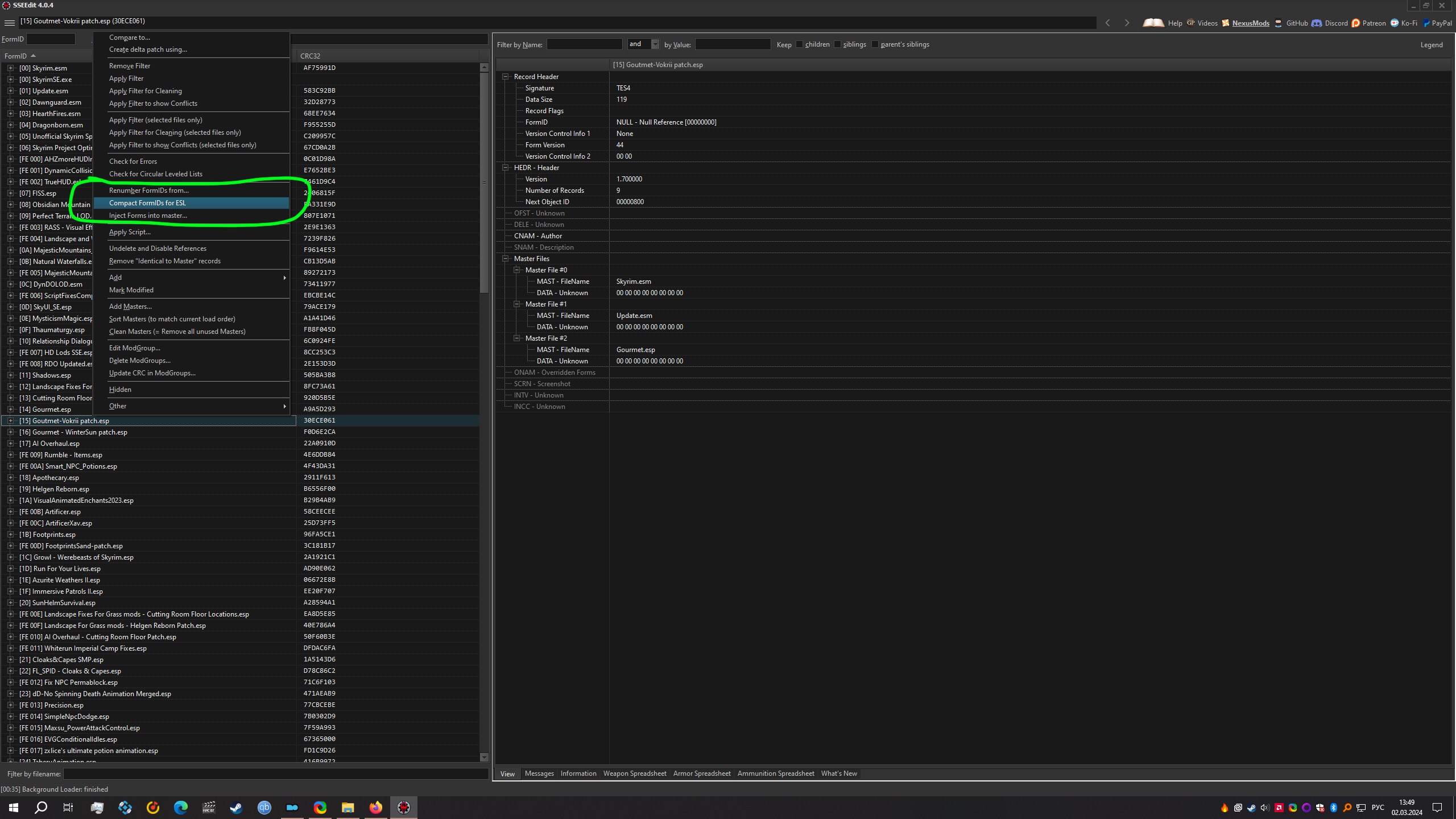This screenshot has height=819, width=1456.
Task: Open the Patreon icon
Action: coord(1356,23)
